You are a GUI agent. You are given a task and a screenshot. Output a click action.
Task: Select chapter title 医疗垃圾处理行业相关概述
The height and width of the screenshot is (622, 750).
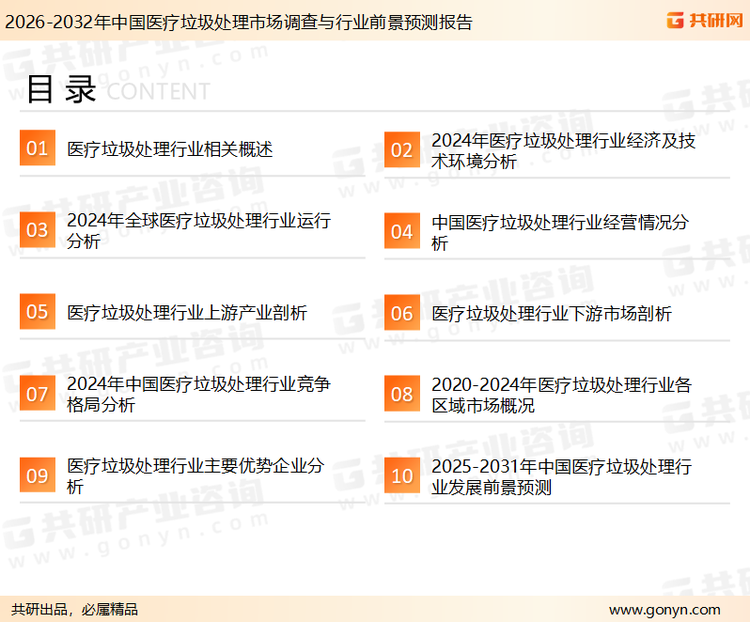tap(170, 149)
